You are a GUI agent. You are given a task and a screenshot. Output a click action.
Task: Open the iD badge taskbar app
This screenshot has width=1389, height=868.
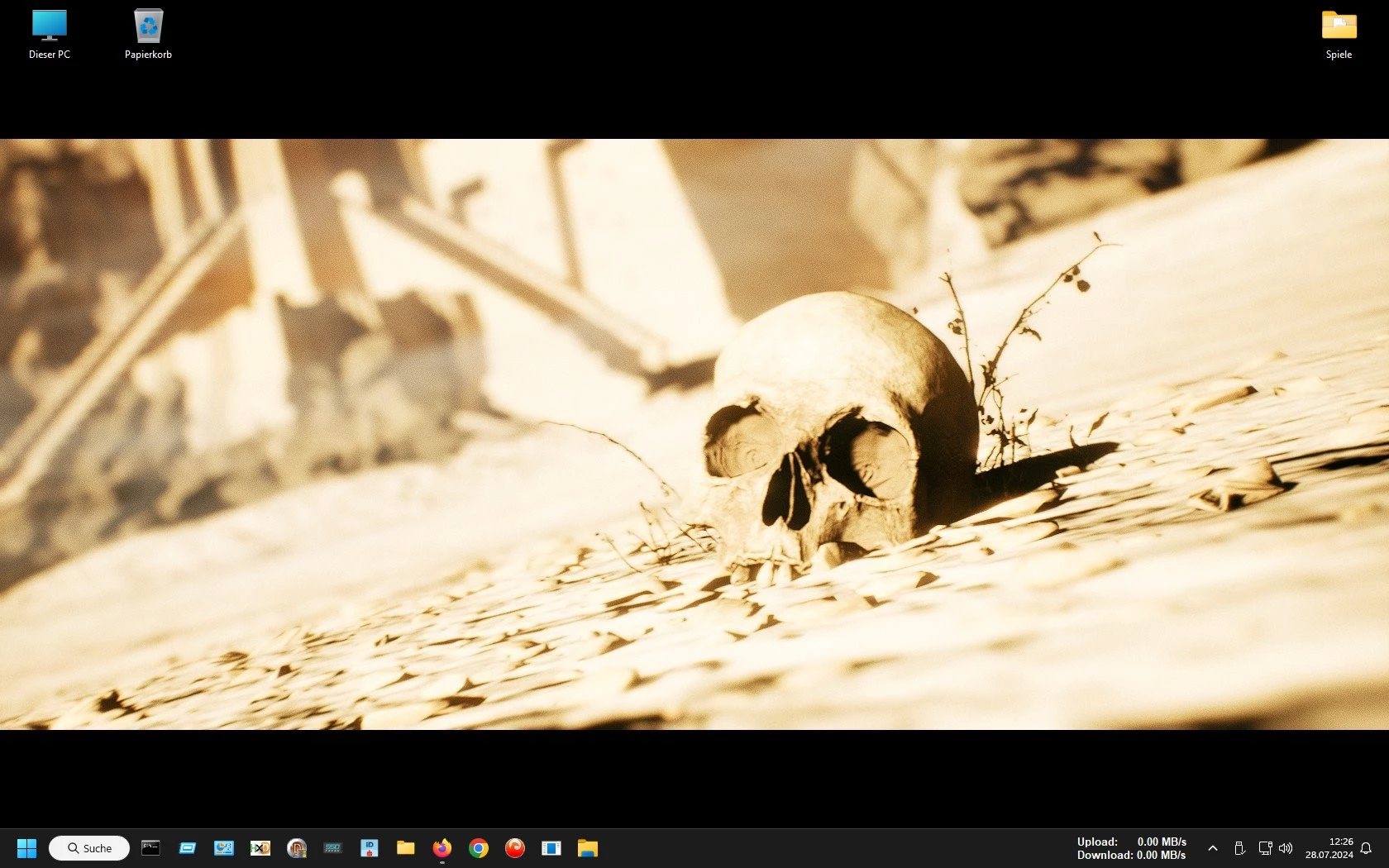(x=370, y=848)
